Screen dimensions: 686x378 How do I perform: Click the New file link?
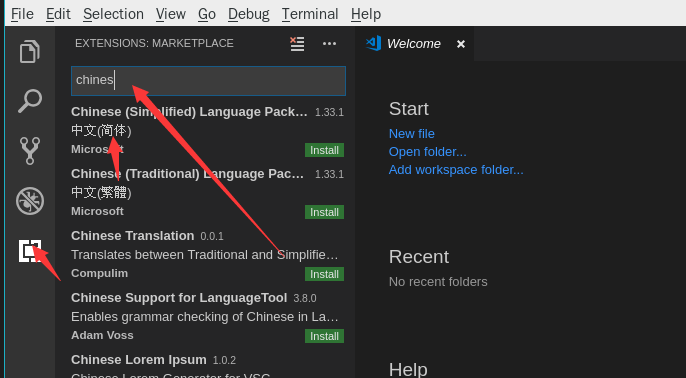click(x=412, y=133)
